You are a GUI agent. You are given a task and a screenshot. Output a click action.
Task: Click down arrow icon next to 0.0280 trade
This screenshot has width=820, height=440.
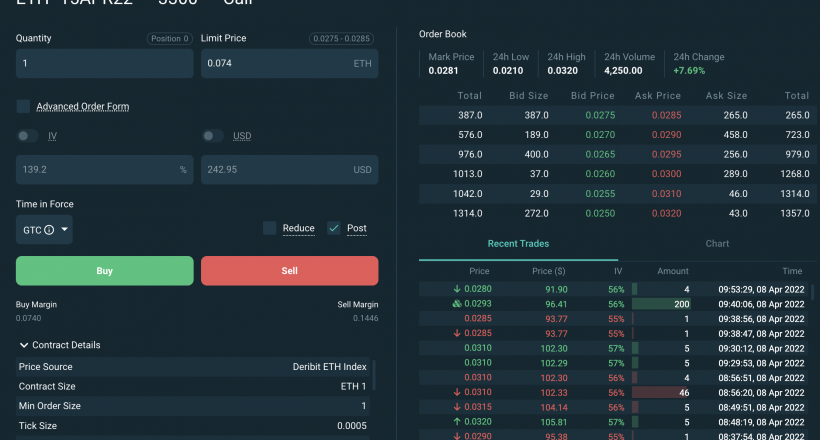457,289
